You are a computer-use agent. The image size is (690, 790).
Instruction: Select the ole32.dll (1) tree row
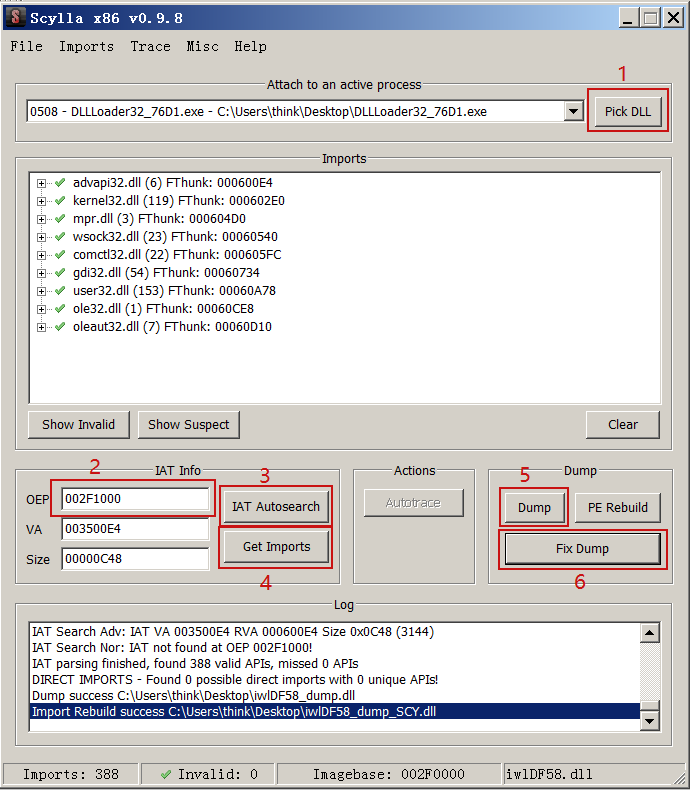click(x=163, y=308)
